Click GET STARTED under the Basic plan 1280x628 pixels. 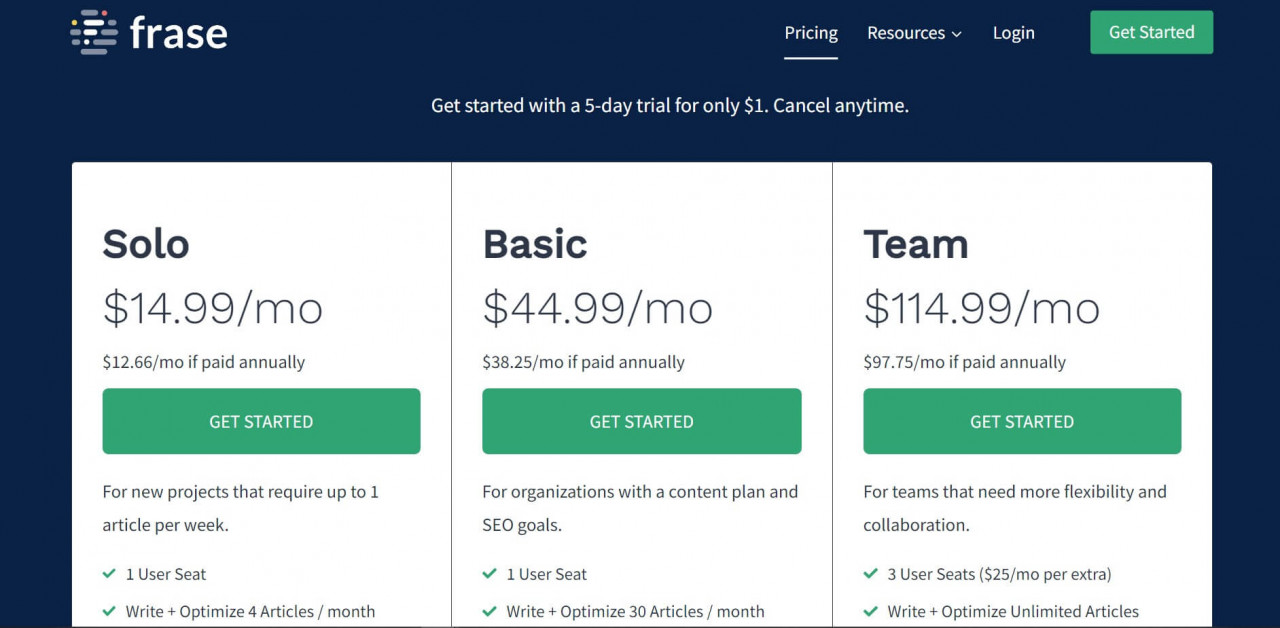642,421
